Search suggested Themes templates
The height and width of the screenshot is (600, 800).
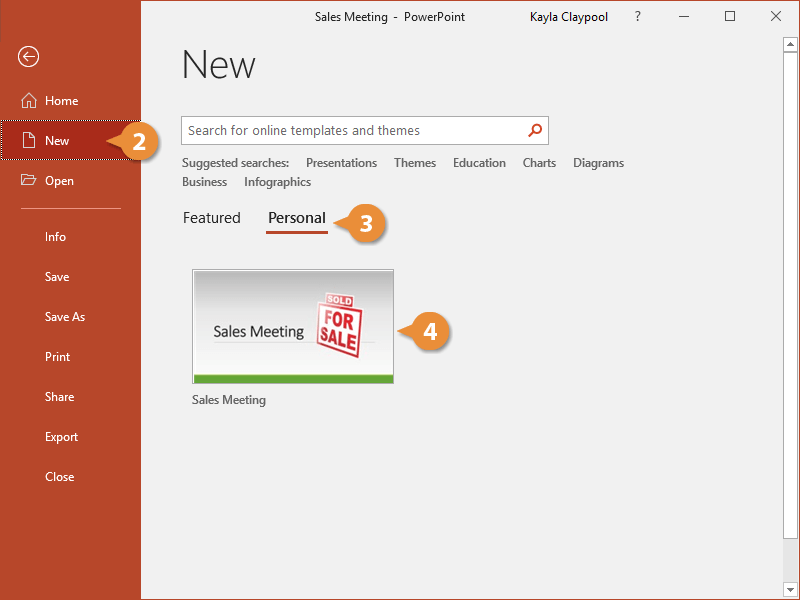click(x=414, y=163)
